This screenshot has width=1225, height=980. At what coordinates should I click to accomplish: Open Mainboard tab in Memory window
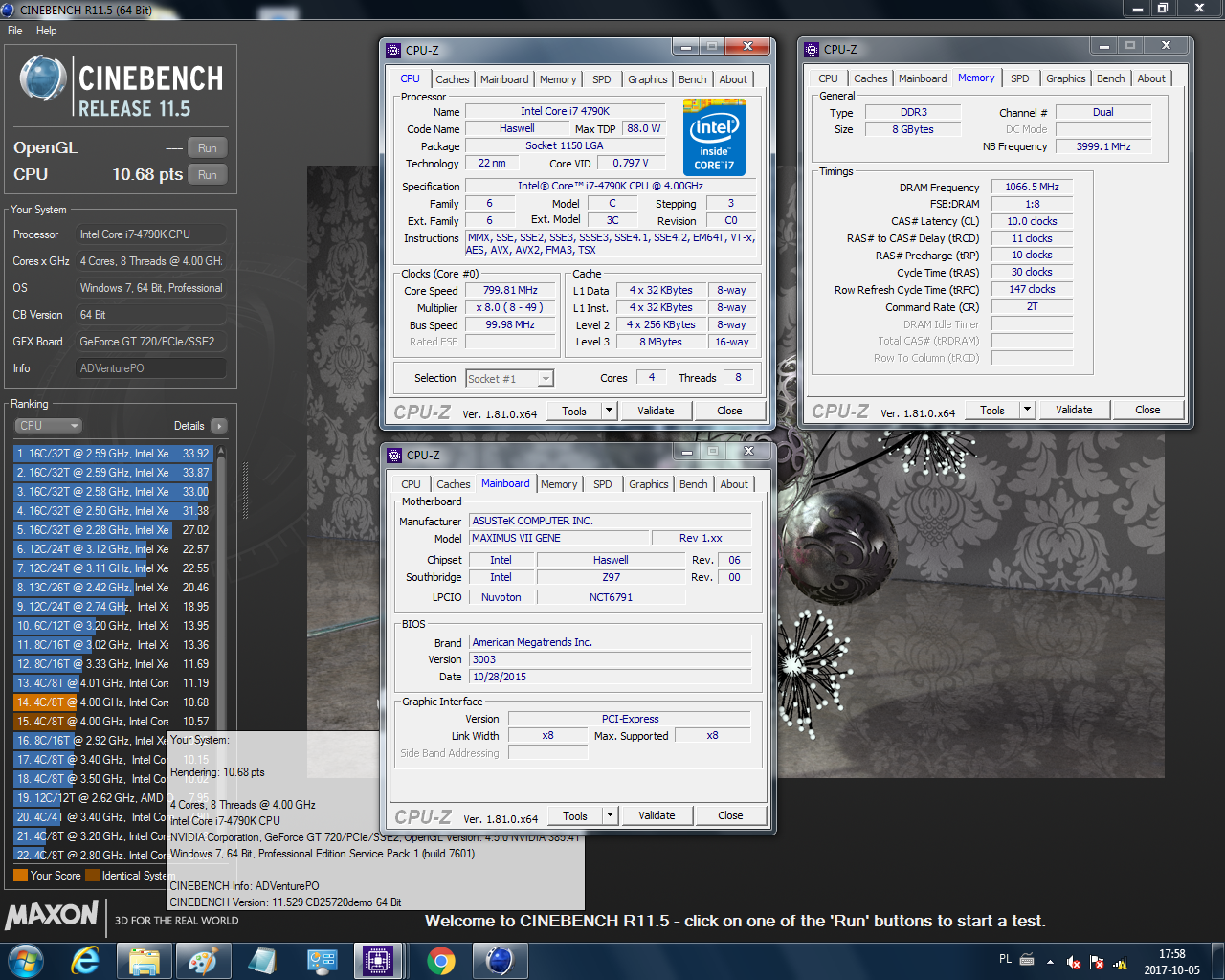click(x=923, y=78)
